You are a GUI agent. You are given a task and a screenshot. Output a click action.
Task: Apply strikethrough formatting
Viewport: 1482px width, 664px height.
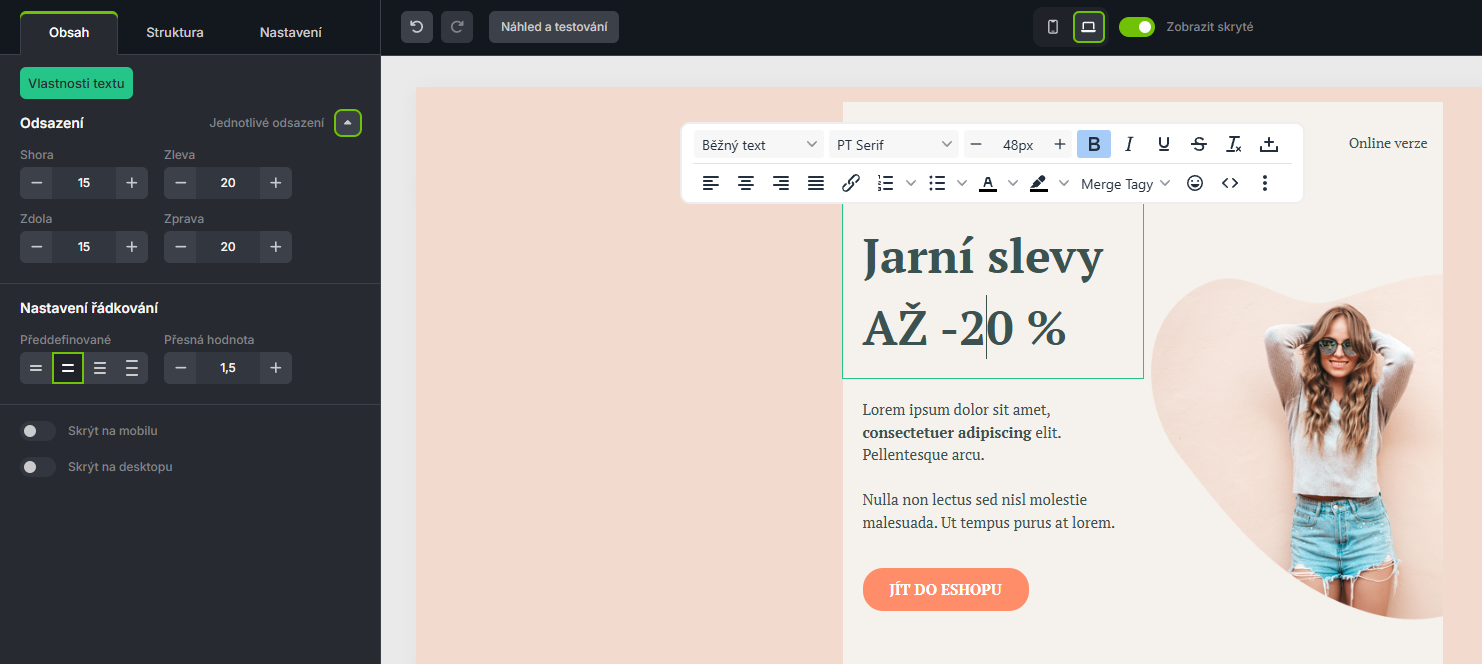[x=1199, y=145]
